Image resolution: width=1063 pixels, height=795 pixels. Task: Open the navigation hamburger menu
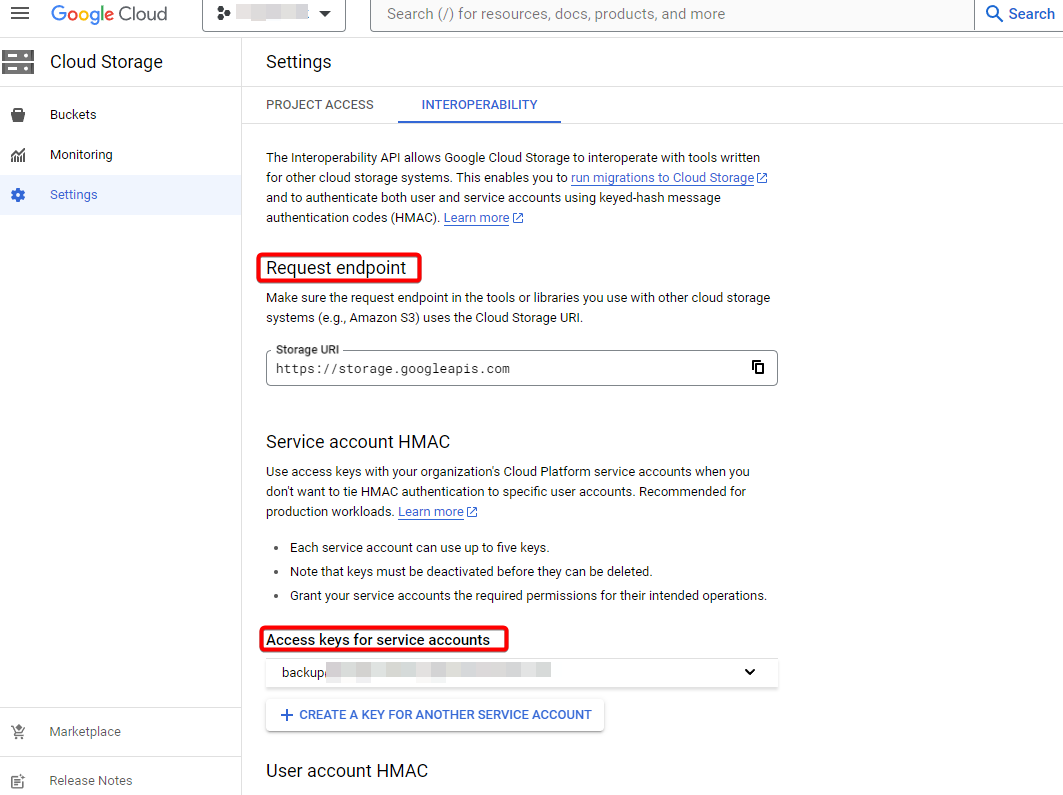click(20, 14)
